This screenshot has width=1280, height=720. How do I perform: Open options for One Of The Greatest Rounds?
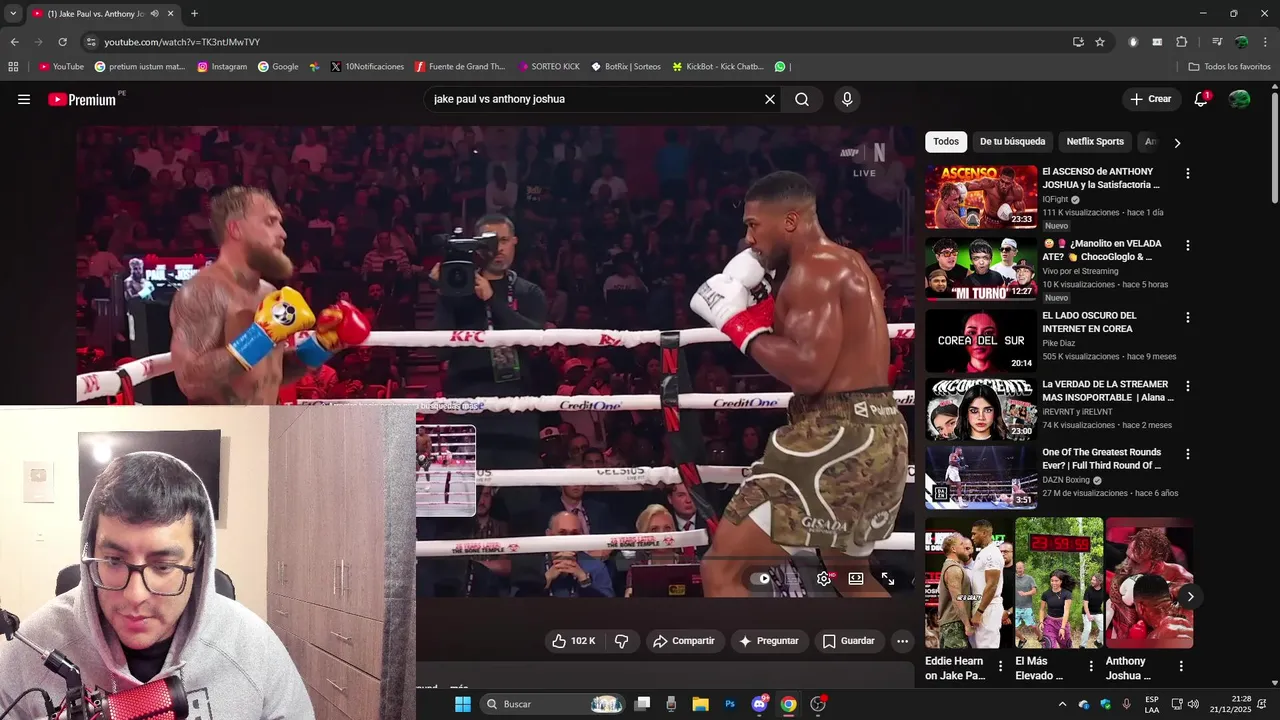point(1187,453)
